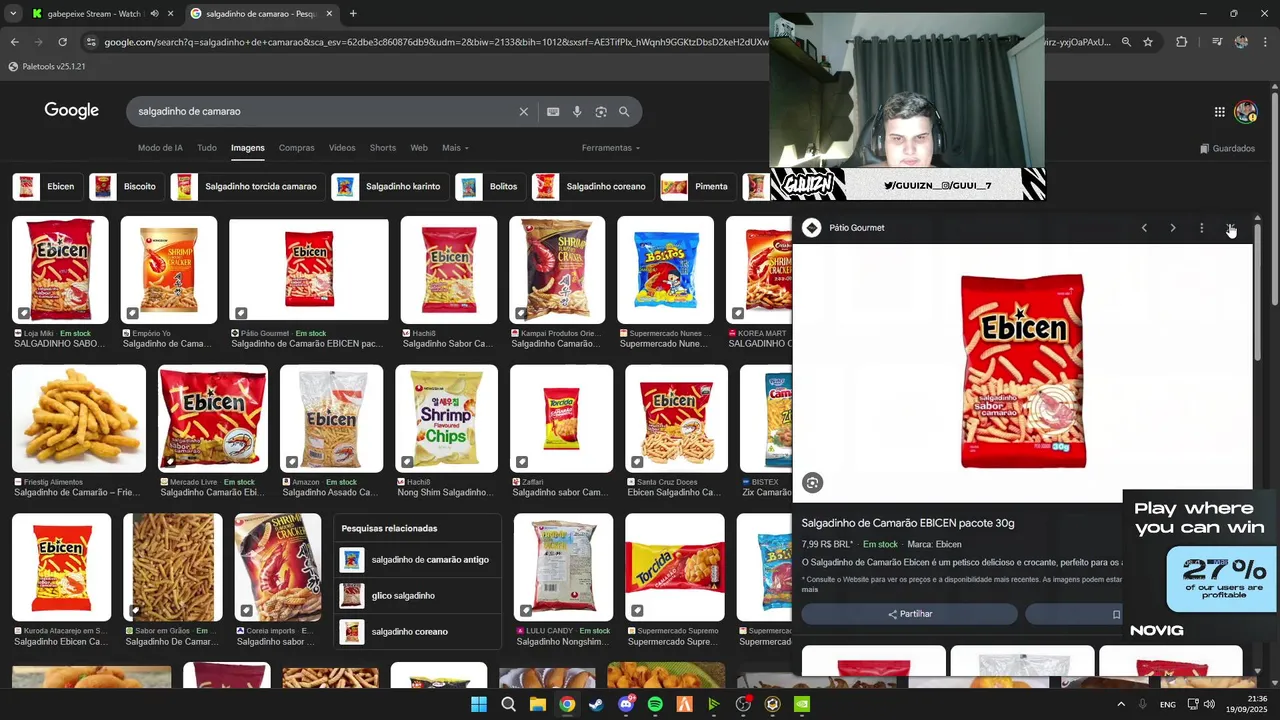1280x720 pixels.
Task: Bookmark this page with the star icon
Action: pos(1148,42)
